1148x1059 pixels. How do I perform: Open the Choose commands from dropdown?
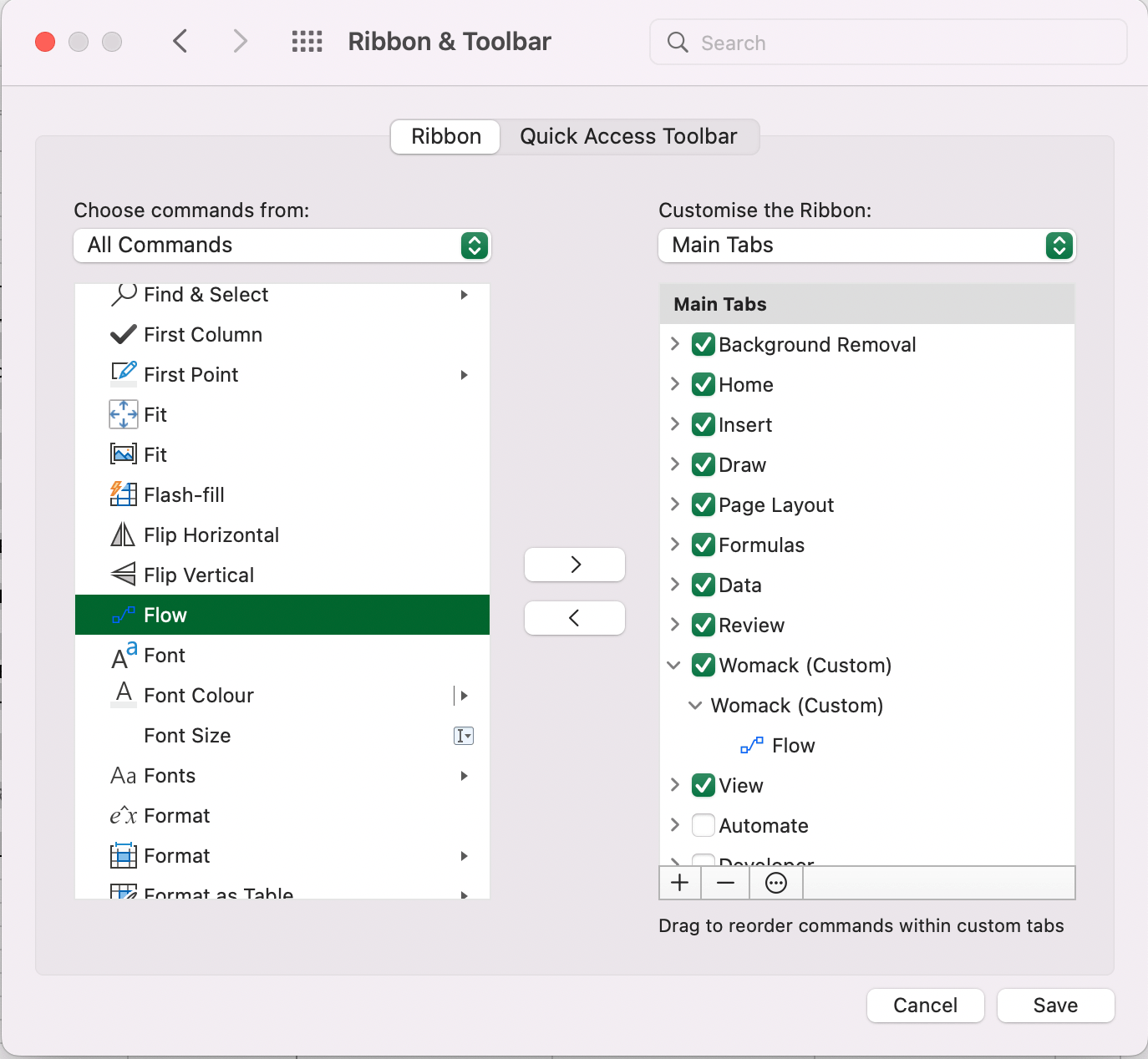click(x=282, y=246)
